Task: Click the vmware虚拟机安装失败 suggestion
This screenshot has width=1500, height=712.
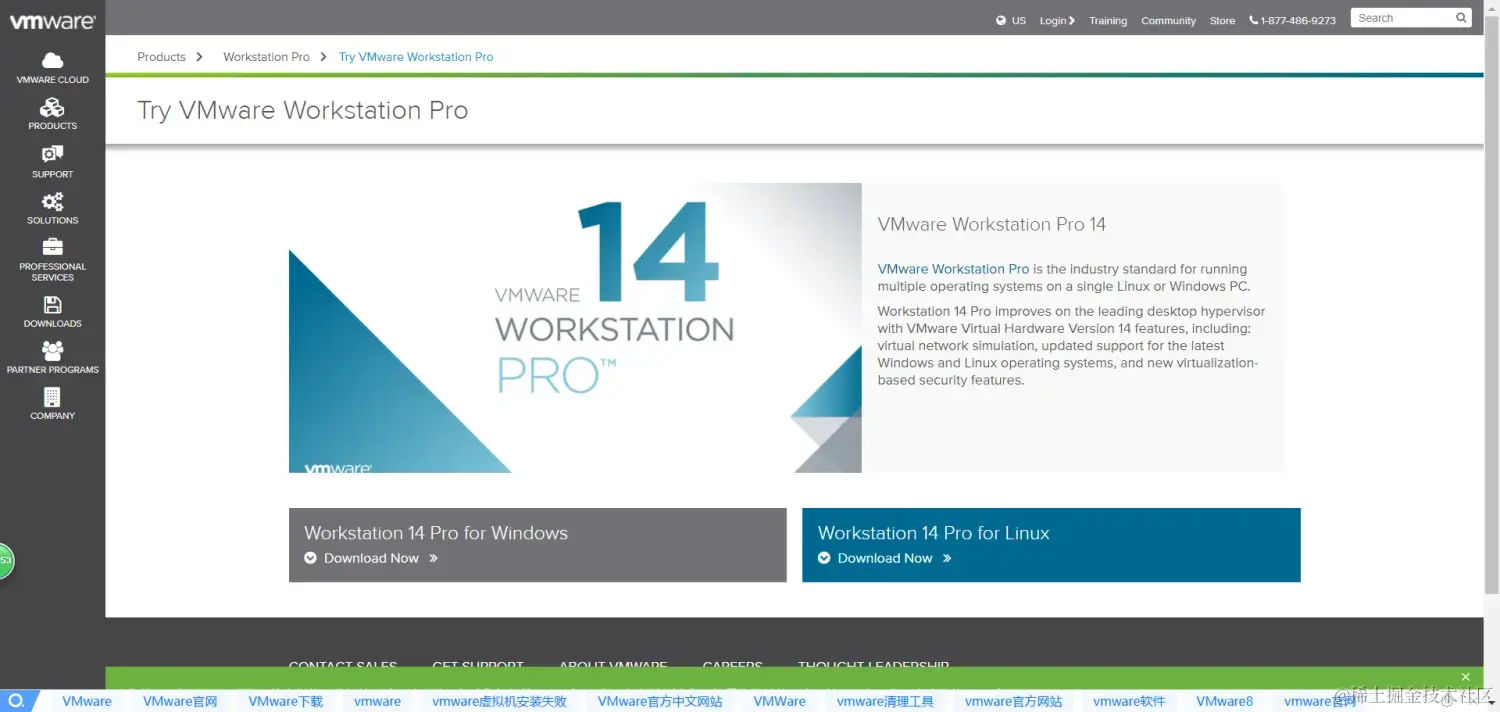Action: (x=499, y=701)
